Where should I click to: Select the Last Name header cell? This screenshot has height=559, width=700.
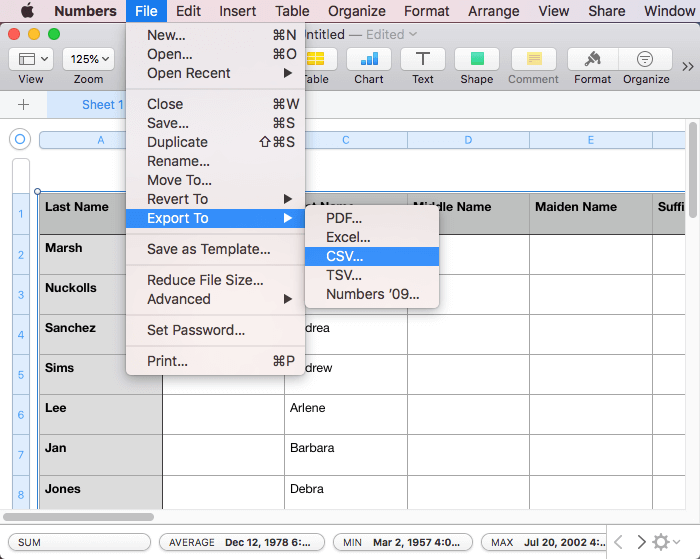[83, 214]
